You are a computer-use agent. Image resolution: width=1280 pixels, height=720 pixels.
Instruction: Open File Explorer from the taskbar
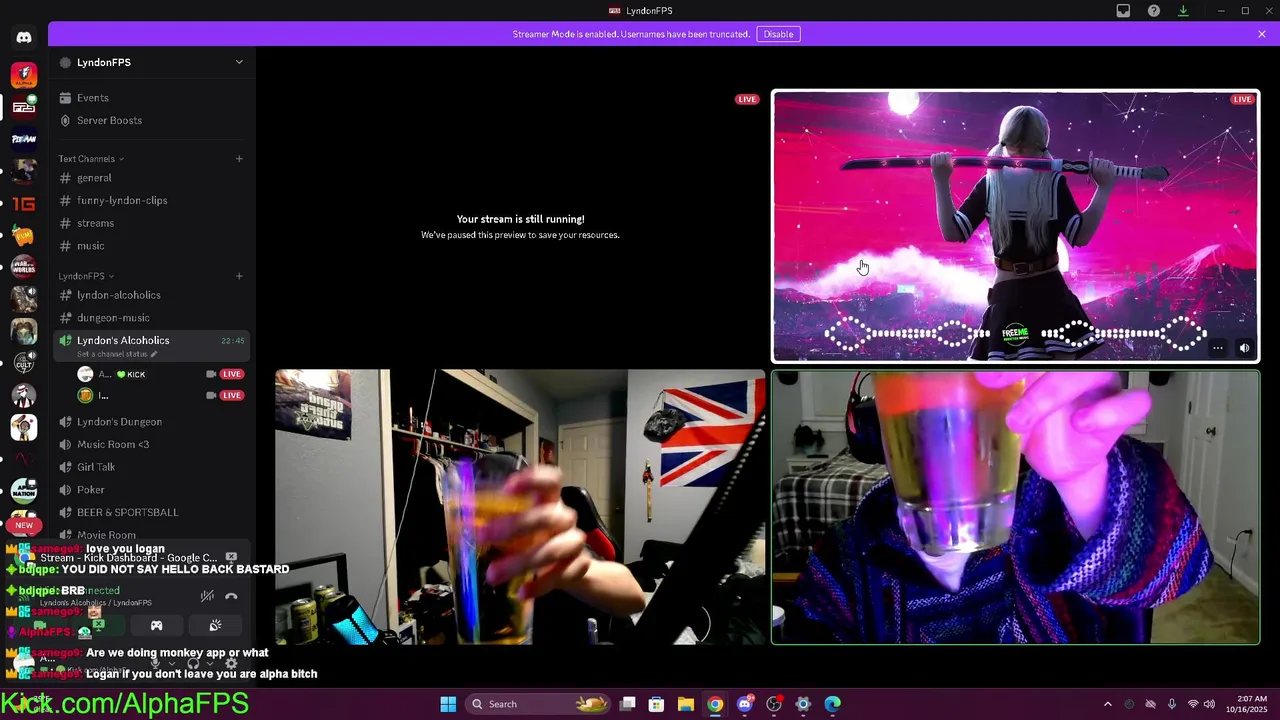pos(686,704)
